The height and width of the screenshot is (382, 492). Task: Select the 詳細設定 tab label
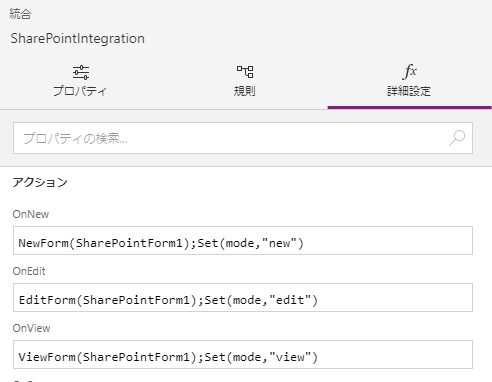tap(409, 91)
